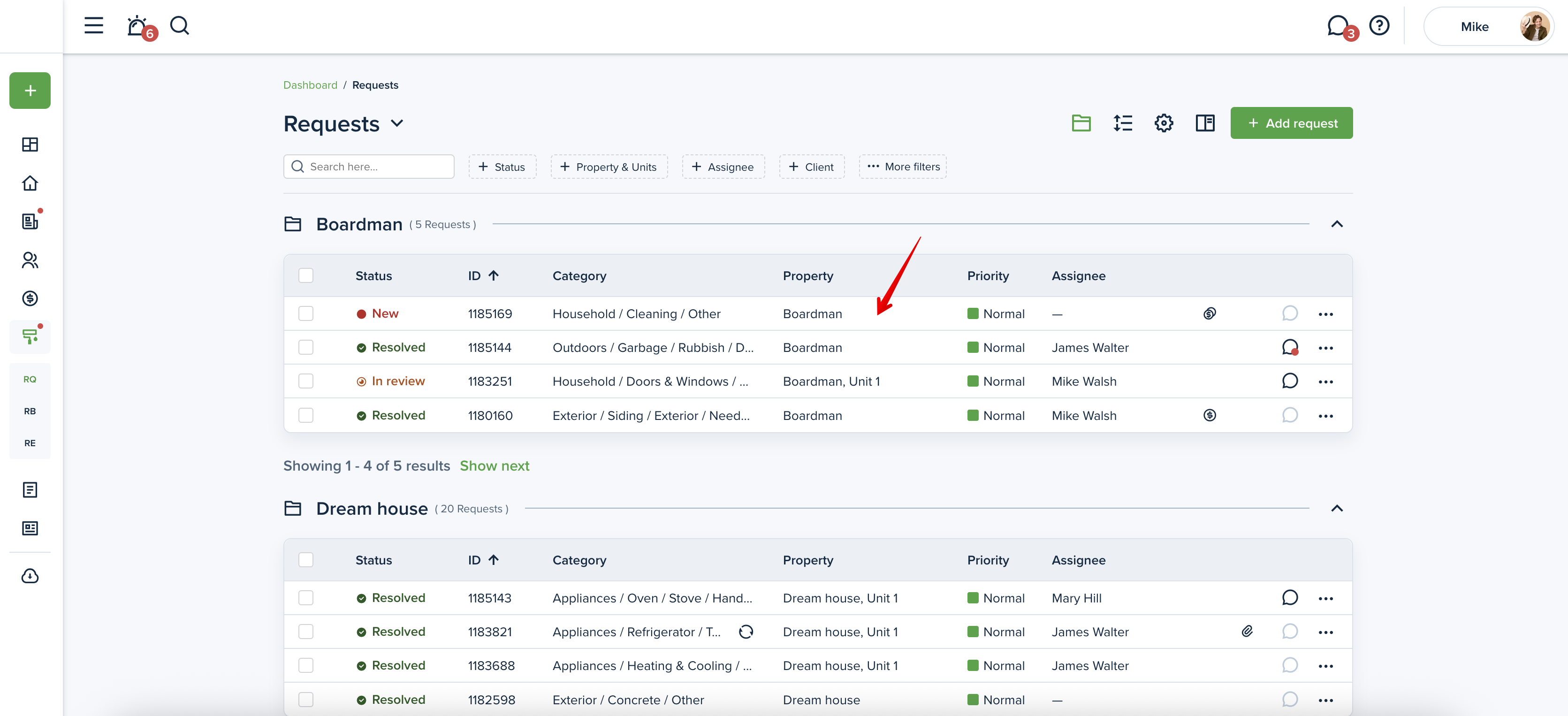Select all Dream house requests checkbox
Viewport: 1568px width, 716px height.
pos(305,560)
